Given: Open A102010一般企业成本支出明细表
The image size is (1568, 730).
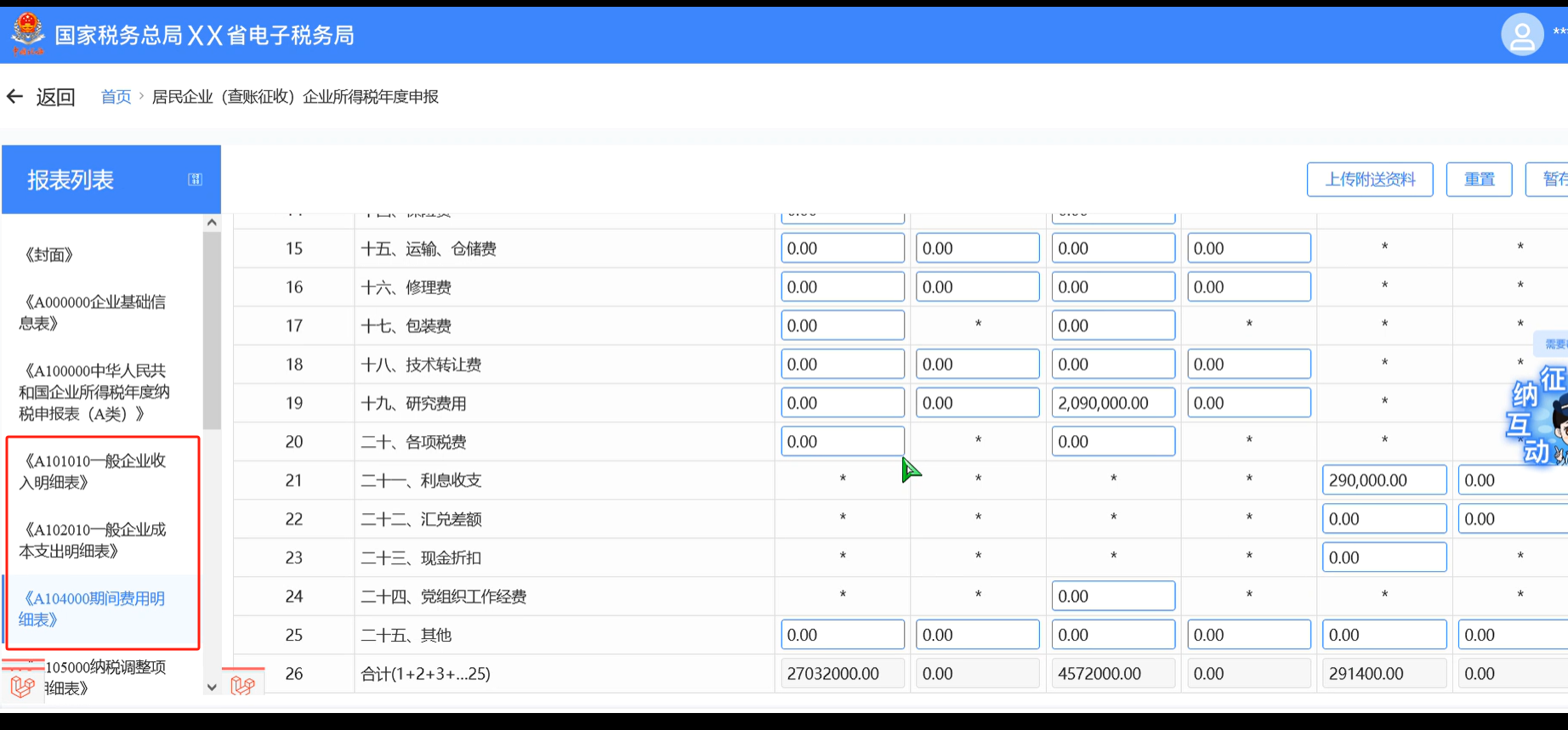Looking at the screenshot, I should 92,540.
